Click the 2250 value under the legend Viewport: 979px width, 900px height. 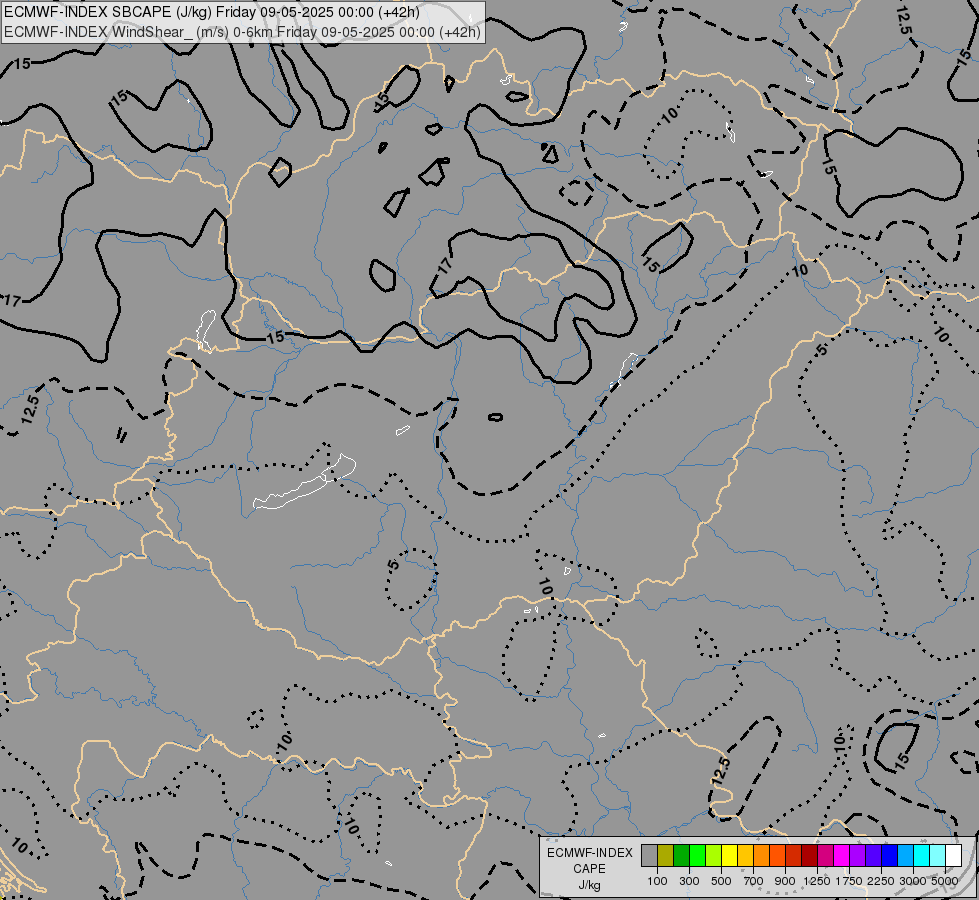[882, 881]
